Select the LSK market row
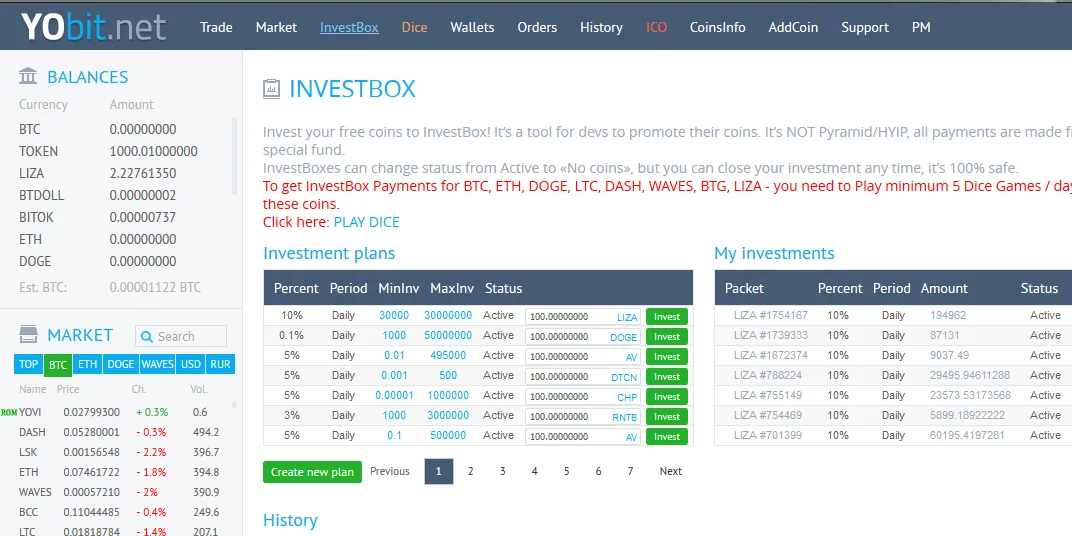1072x536 pixels. coord(119,452)
